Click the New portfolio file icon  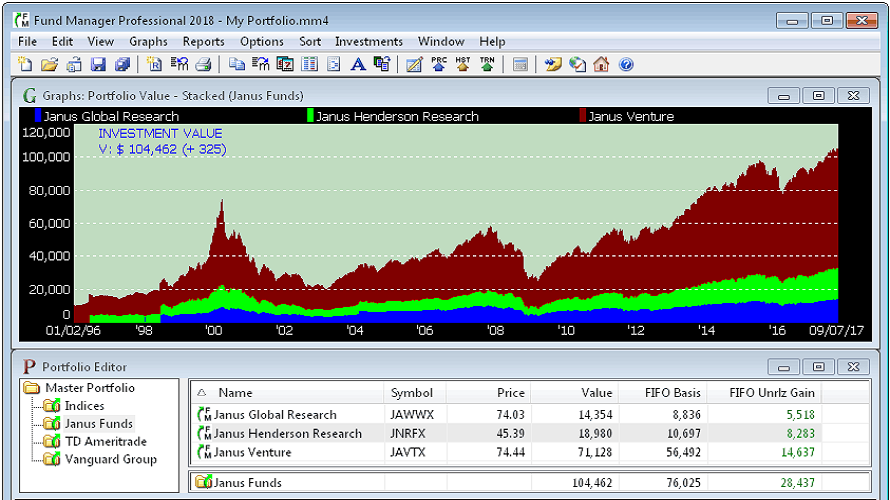pyautogui.click(x=24, y=65)
